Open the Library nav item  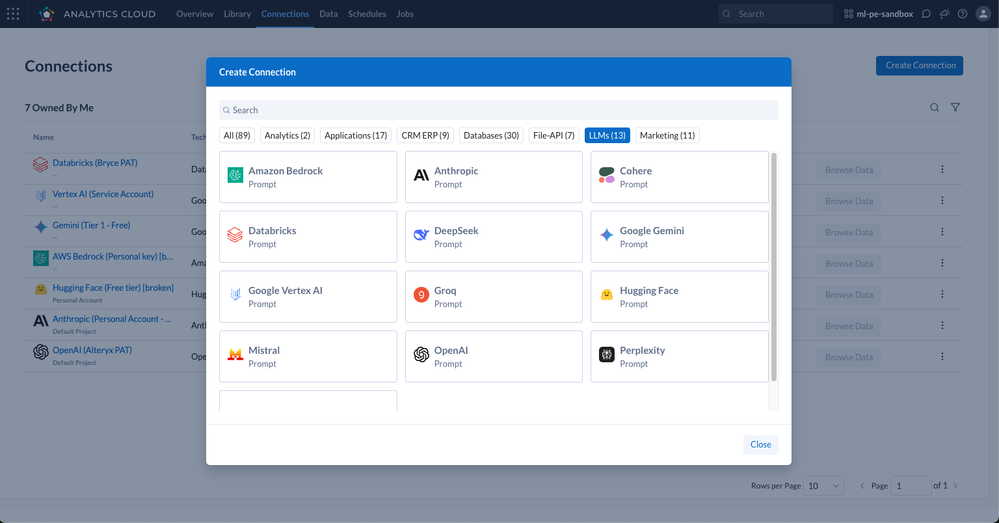[237, 13]
